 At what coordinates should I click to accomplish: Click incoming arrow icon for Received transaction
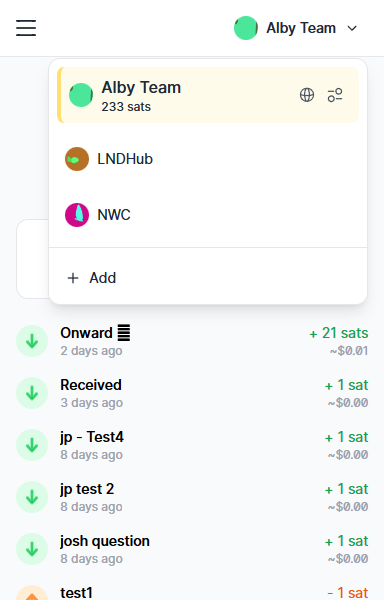point(32,393)
